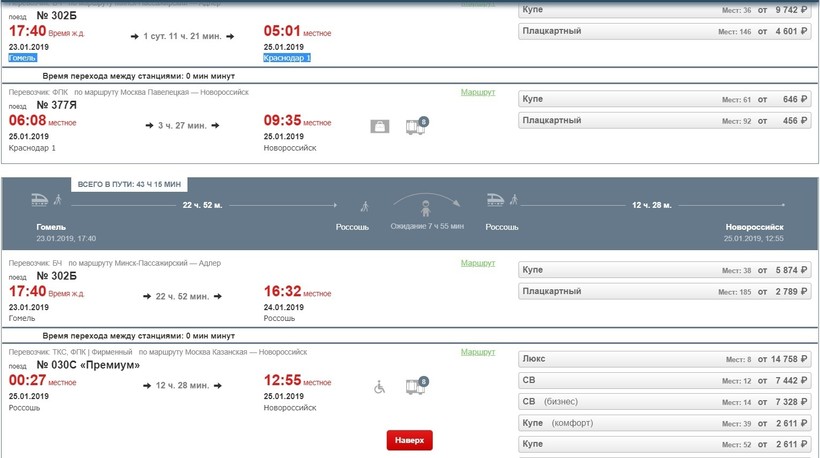Open Маршрут link for train 302Б to Россошь

tap(477, 263)
